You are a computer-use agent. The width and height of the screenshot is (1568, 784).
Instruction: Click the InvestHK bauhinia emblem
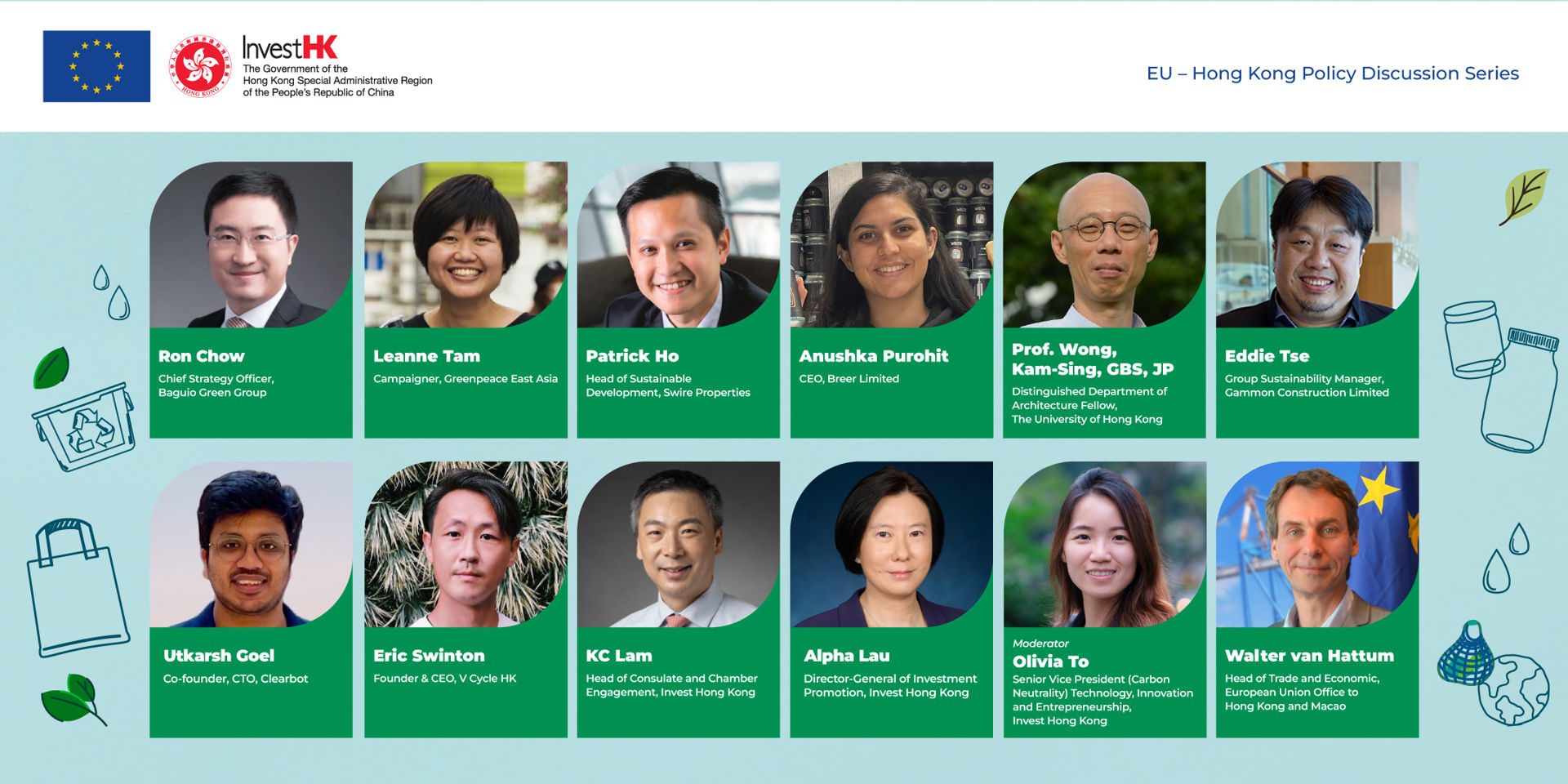tap(200, 66)
